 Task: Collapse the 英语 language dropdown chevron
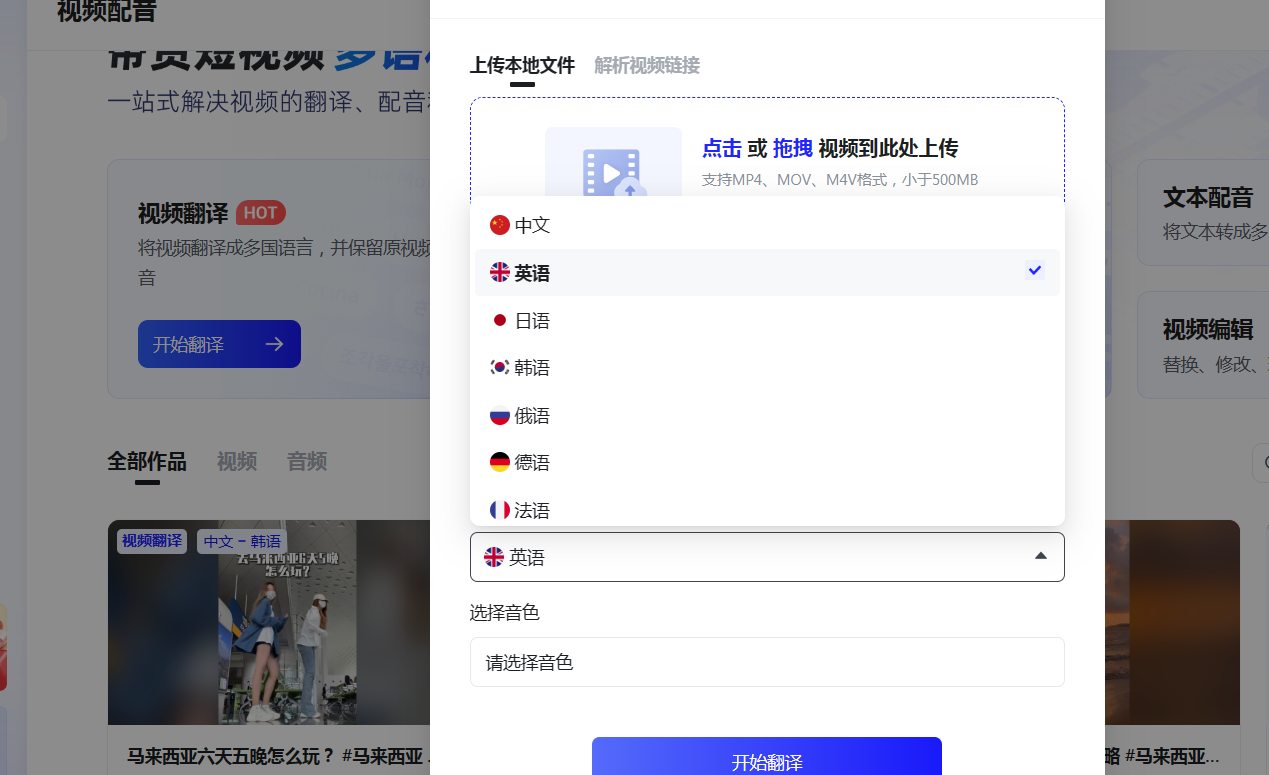pos(1039,557)
